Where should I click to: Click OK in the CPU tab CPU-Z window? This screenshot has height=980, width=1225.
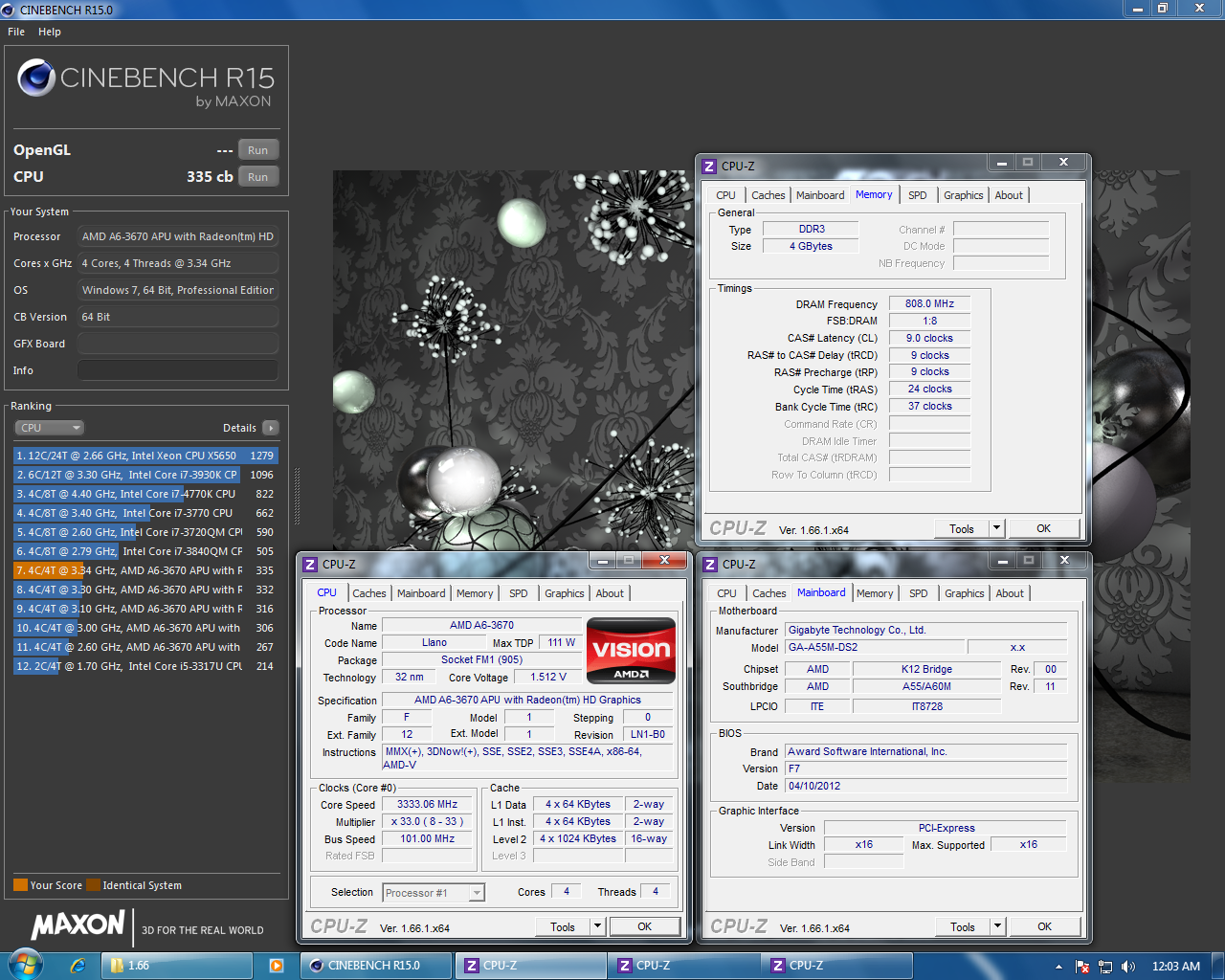coord(645,926)
